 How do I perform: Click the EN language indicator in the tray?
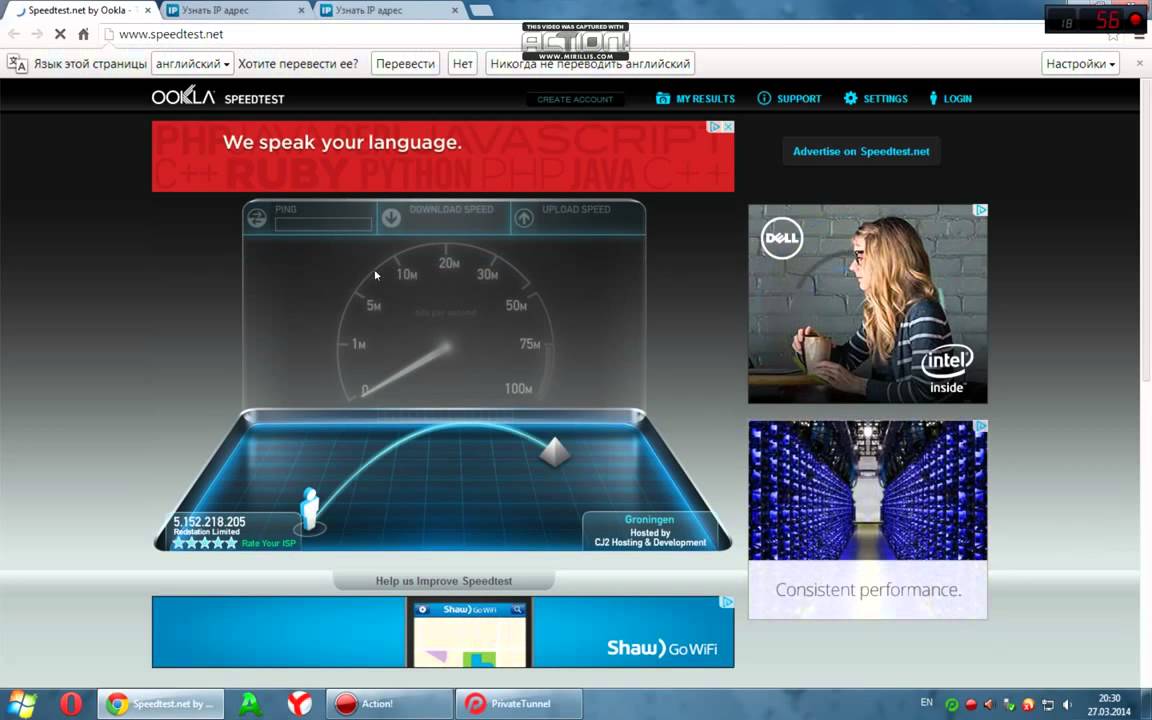[926, 703]
